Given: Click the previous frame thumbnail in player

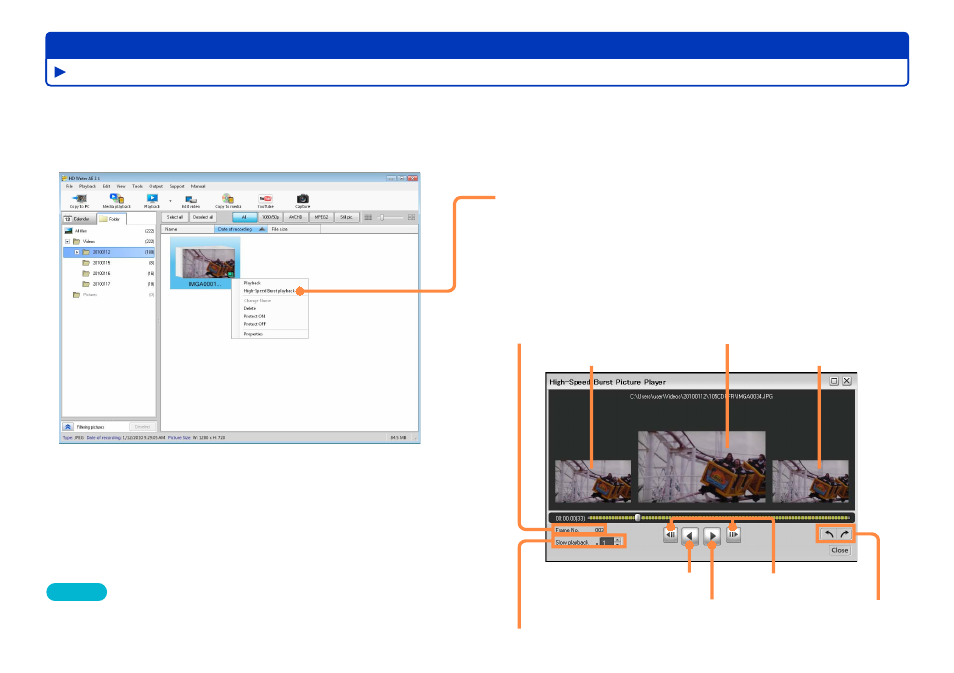Looking at the screenshot, I should [593, 481].
